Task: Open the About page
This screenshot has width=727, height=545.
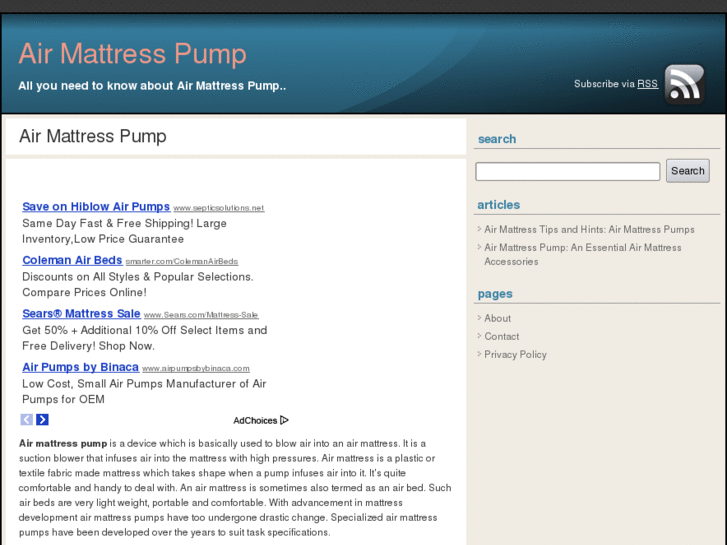Action: 497,318
